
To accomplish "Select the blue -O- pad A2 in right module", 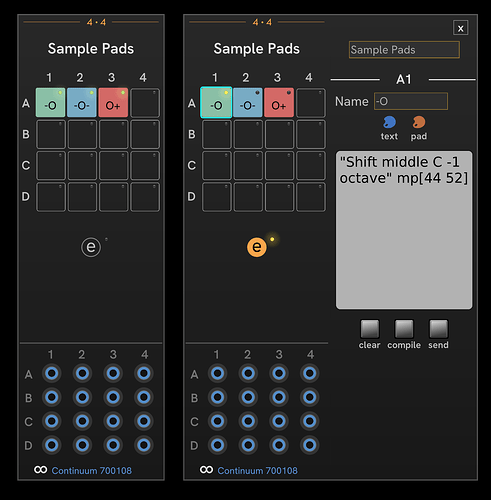I will point(247,103).
